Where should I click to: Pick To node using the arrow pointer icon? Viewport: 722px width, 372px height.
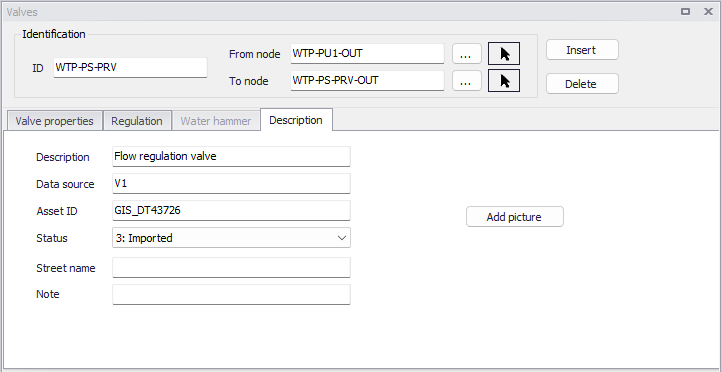[504, 81]
